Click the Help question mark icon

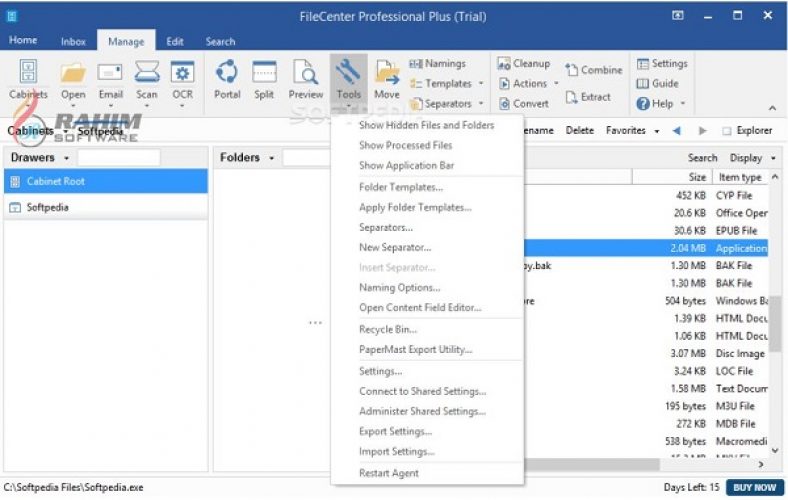(x=642, y=104)
